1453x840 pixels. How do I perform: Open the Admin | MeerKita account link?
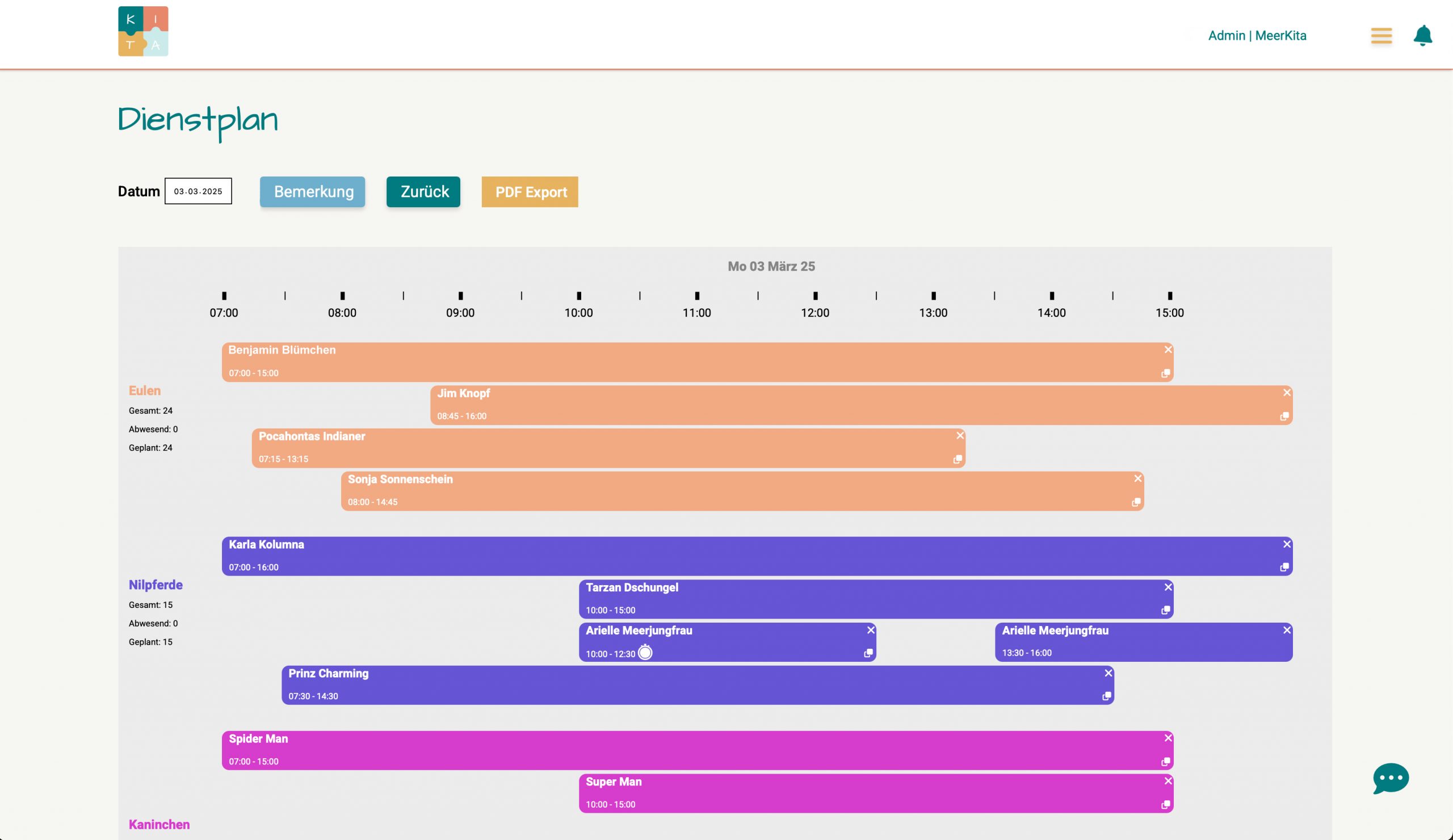point(1257,36)
